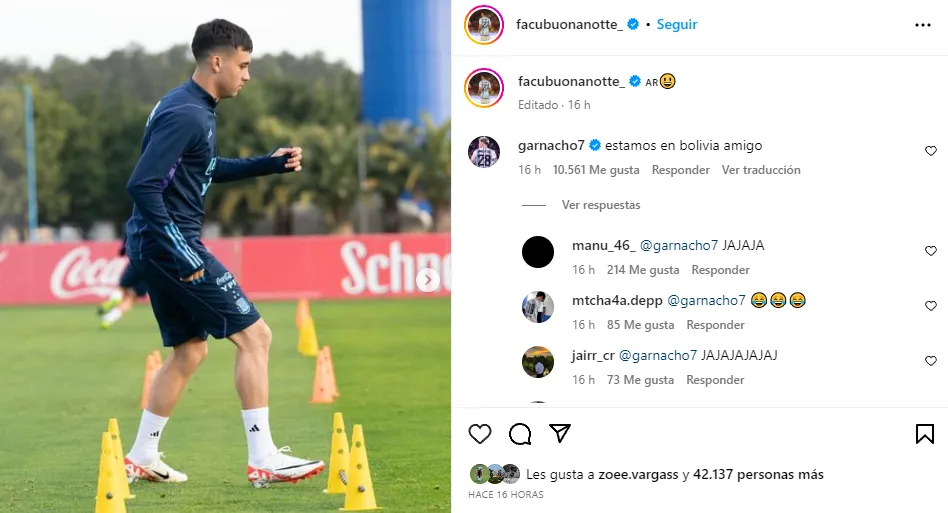
Task: Open the zoee.vargass profile link
Action: point(638,475)
